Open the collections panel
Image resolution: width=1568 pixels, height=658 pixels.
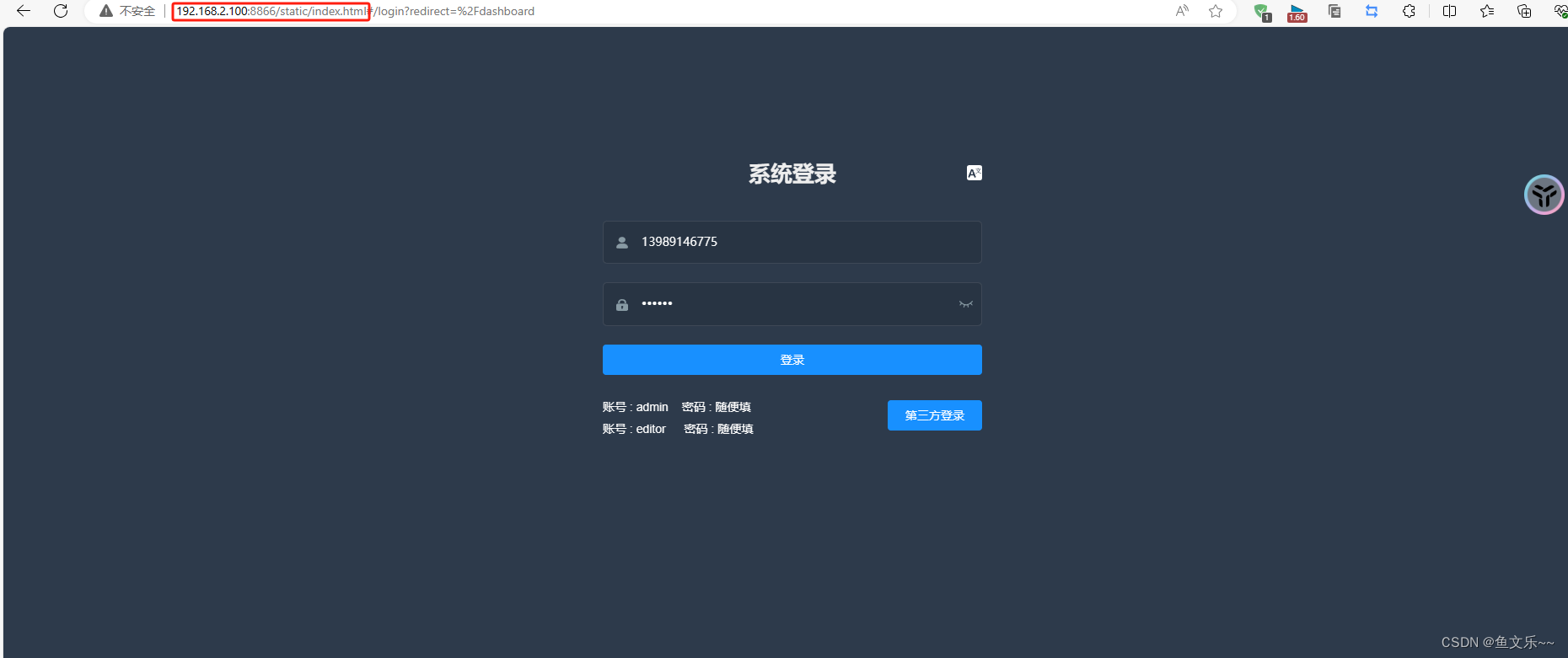point(1524,11)
